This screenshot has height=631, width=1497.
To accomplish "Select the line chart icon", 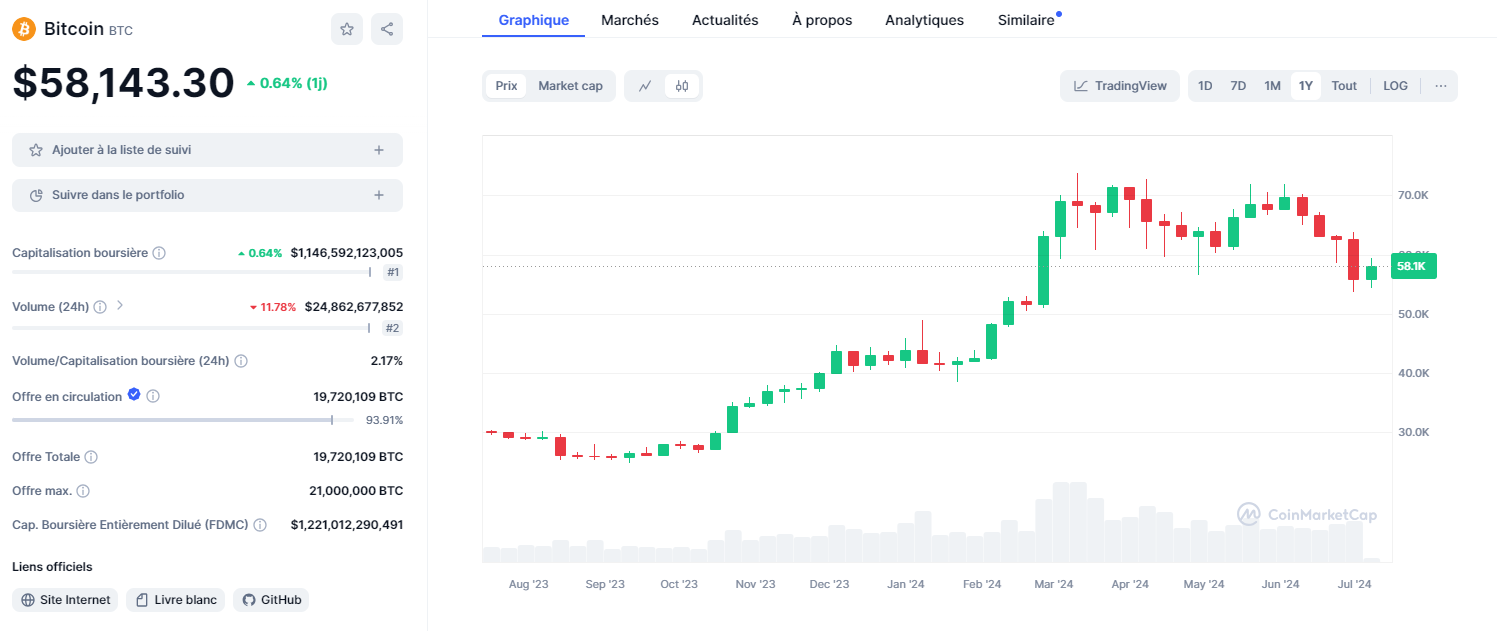I will pyautogui.click(x=645, y=86).
